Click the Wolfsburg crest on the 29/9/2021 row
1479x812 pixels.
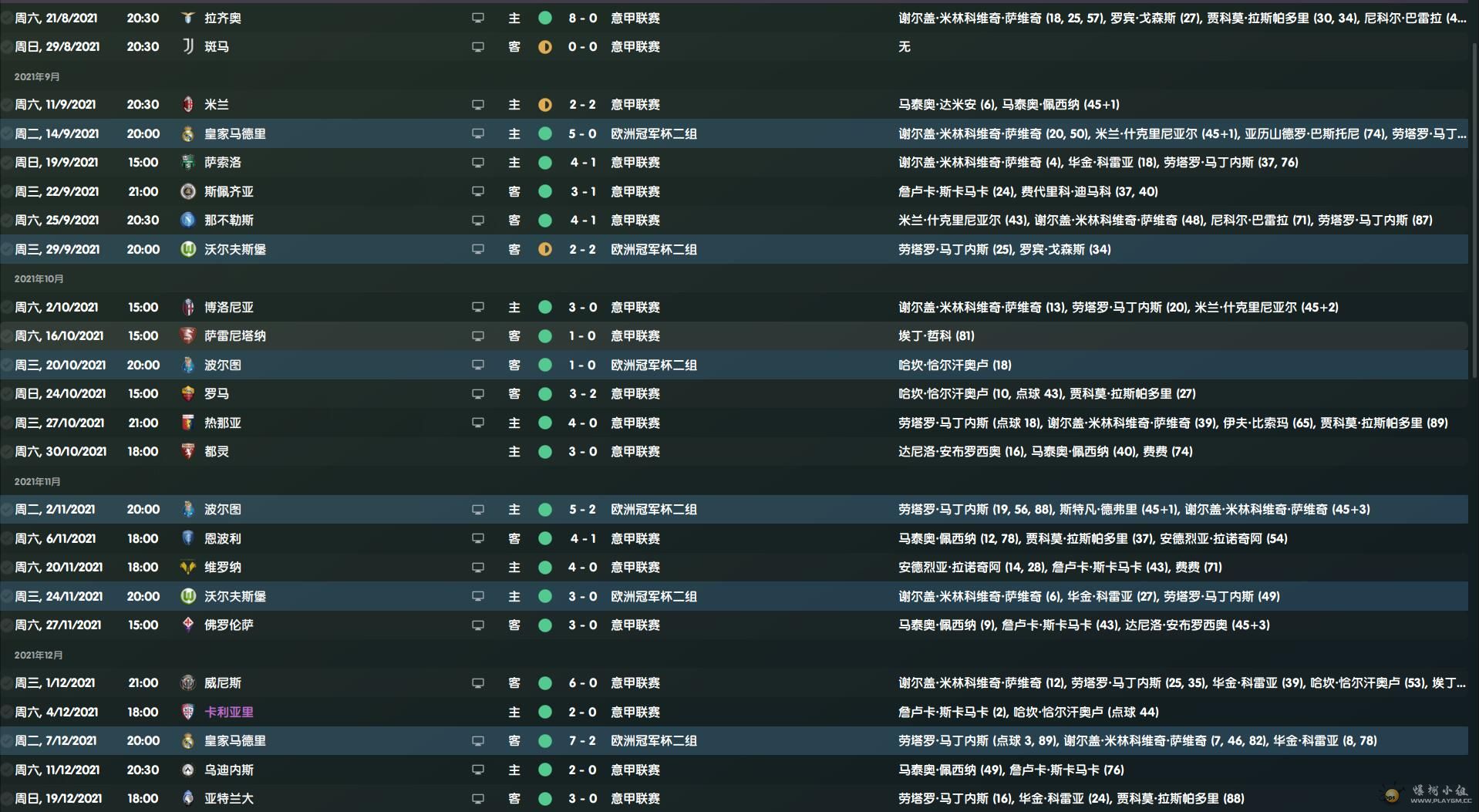pyautogui.click(x=187, y=249)
